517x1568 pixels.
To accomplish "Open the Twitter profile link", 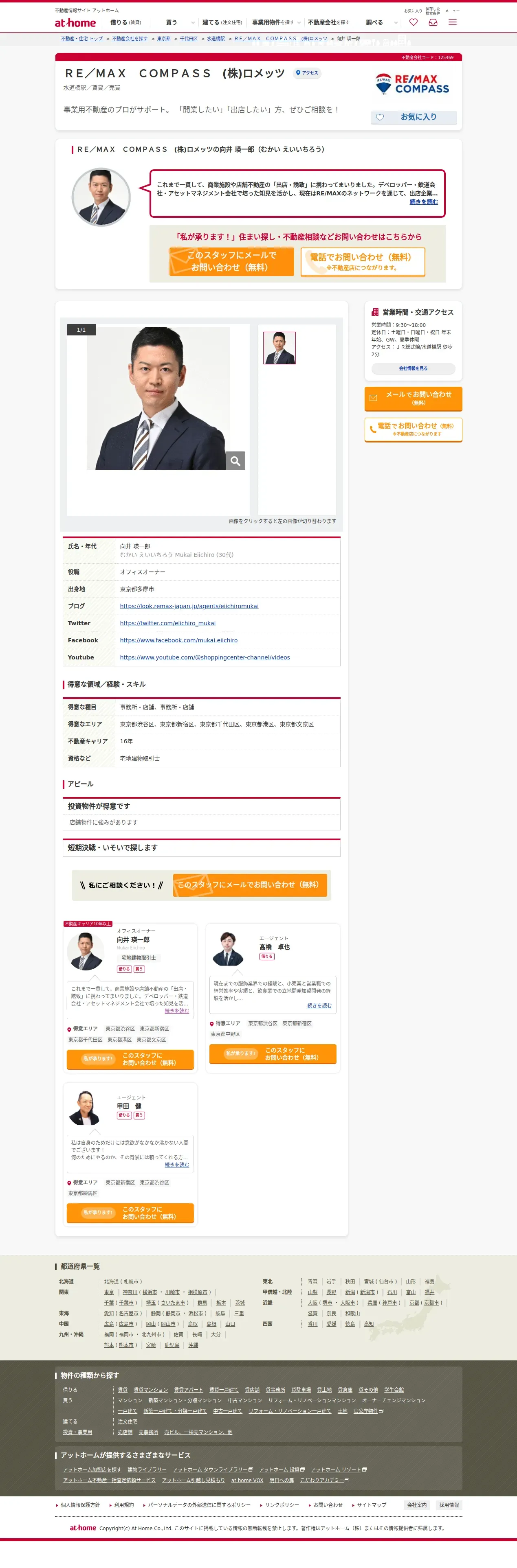I will [167, 623].
